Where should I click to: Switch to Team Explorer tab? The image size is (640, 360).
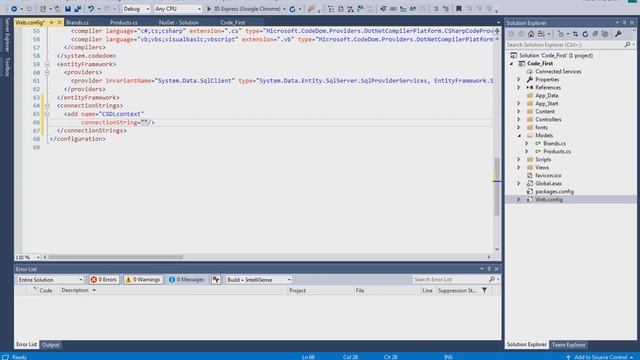coord(569,344)
